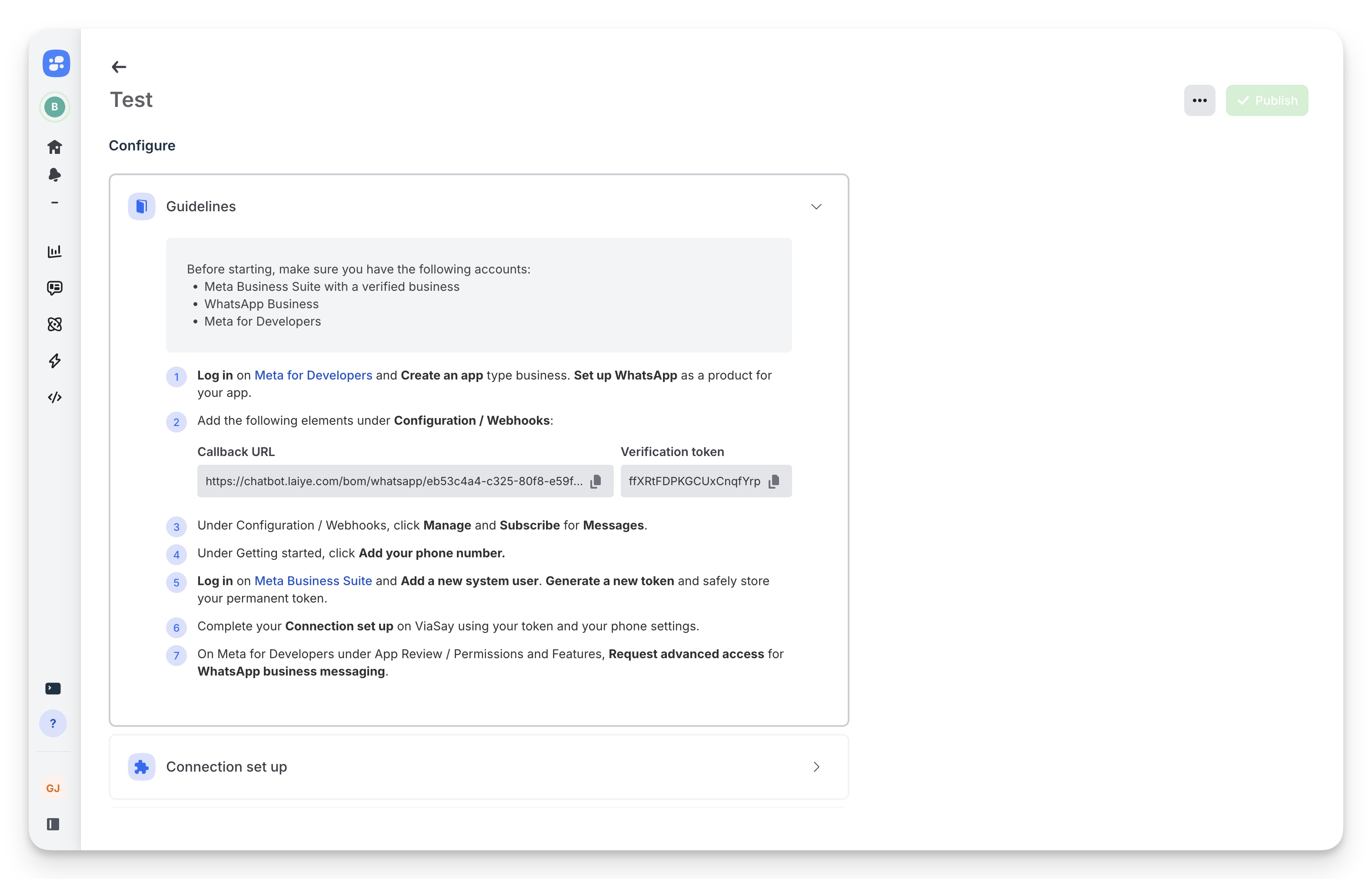Click the question mark help button
Viewport: 1372px width, 879px height.
coord(53,724)
